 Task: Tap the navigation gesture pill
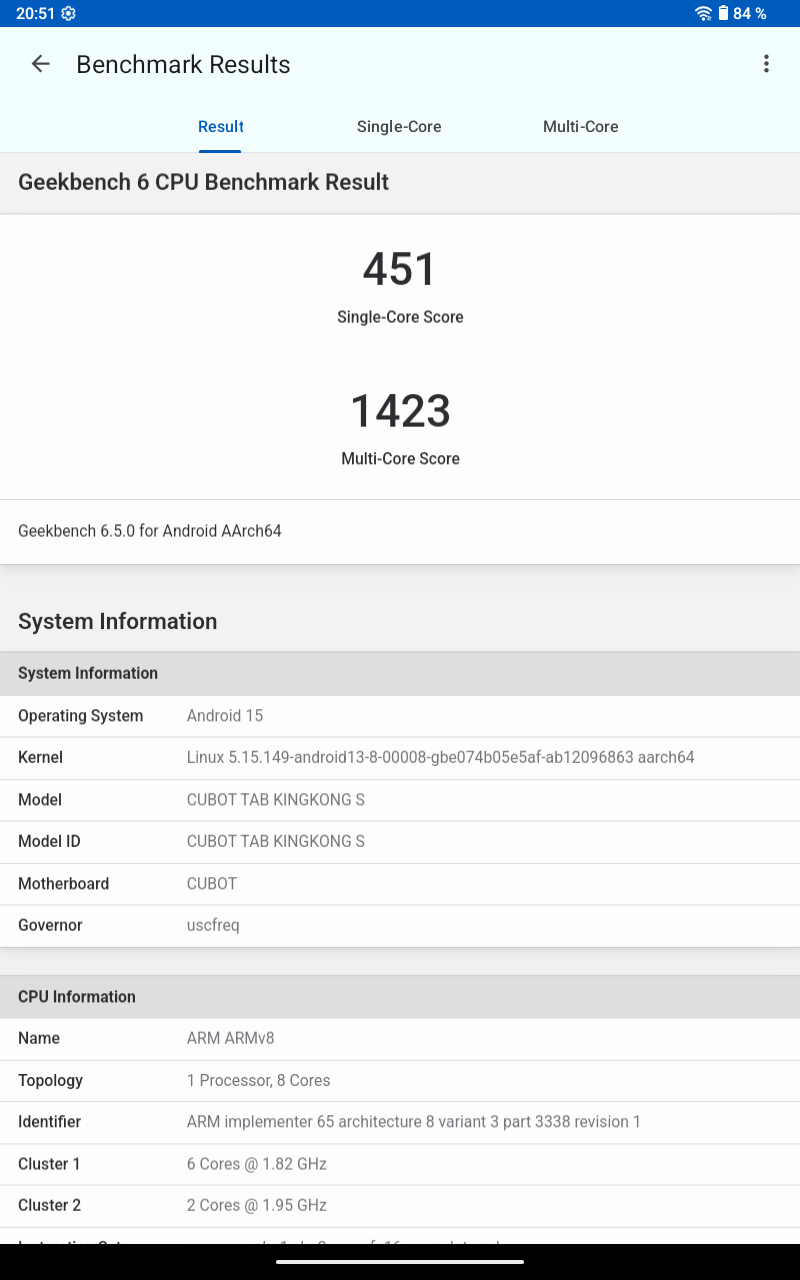pos(400,1261)
